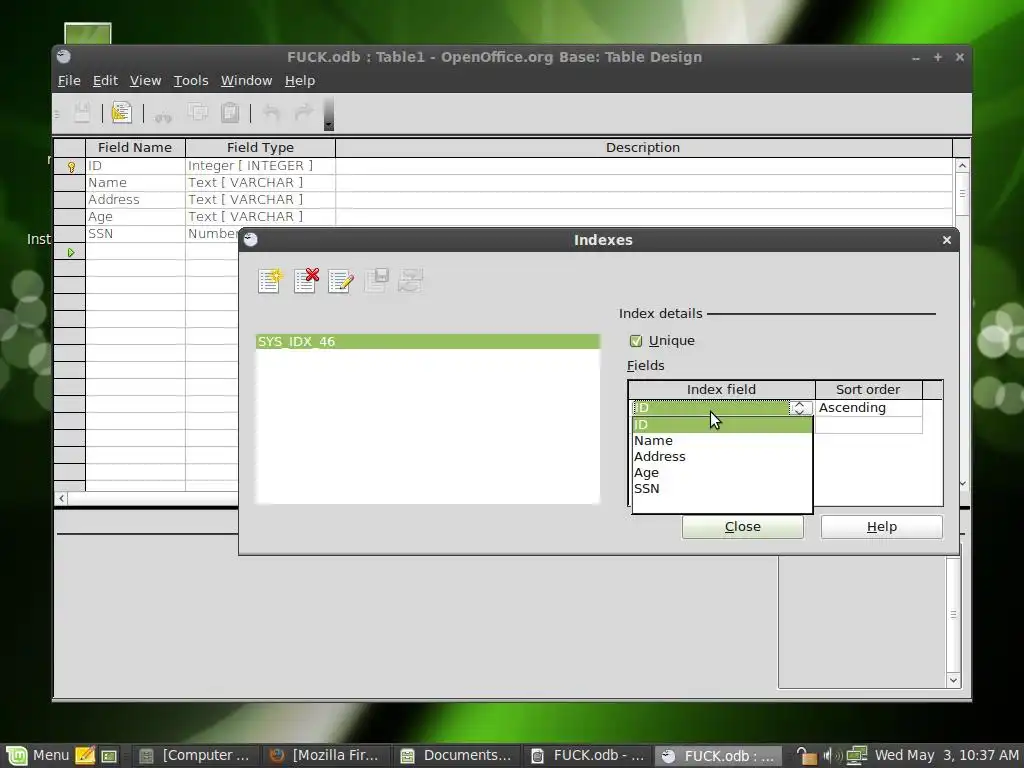Open the View menu
1024x768 pixels.
145,80
